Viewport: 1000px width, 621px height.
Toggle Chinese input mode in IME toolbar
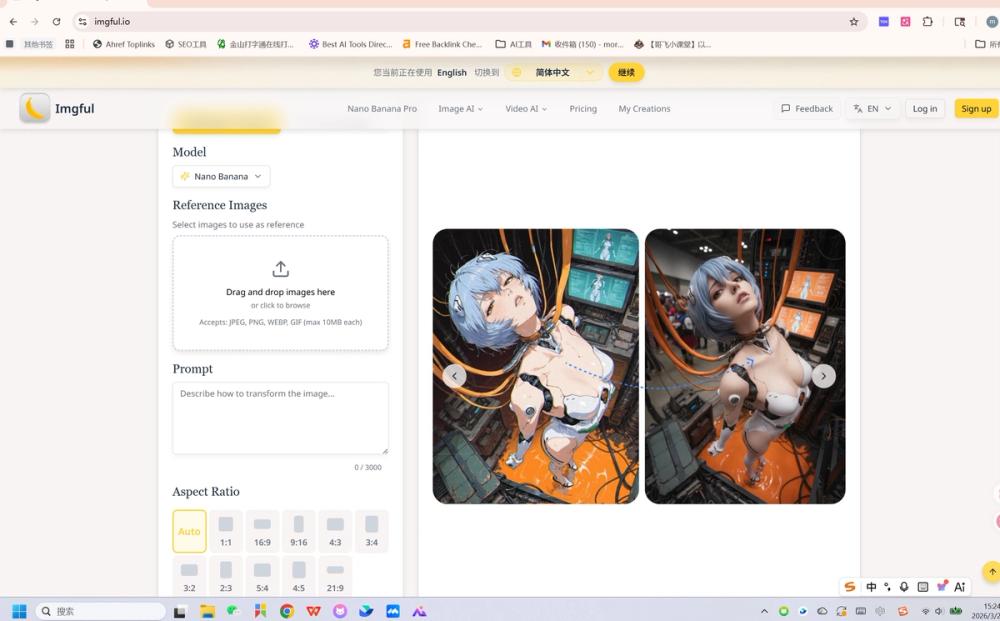tap(871, 587)
